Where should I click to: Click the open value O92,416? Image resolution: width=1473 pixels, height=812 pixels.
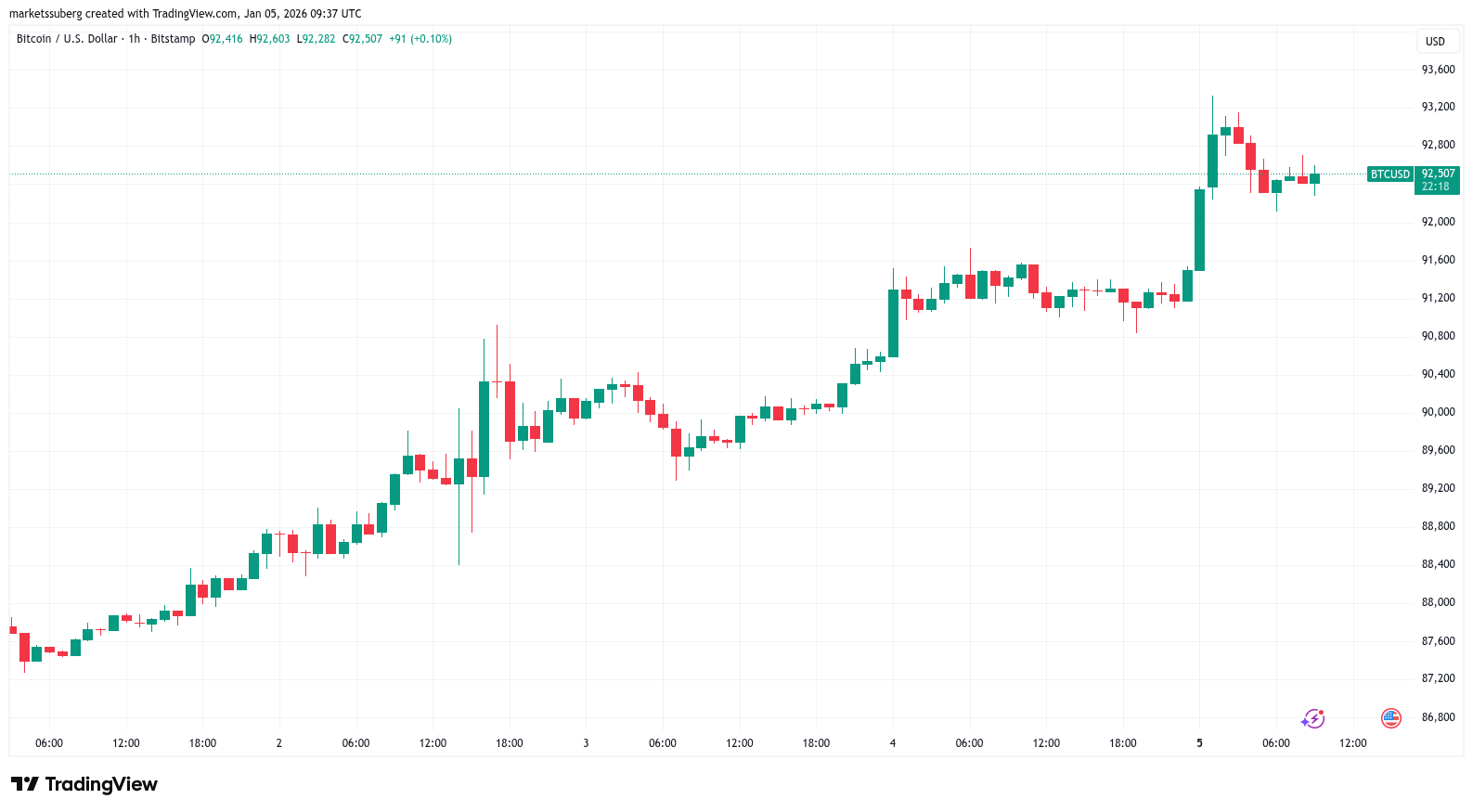pyautogui.click(x=222, y=39)
